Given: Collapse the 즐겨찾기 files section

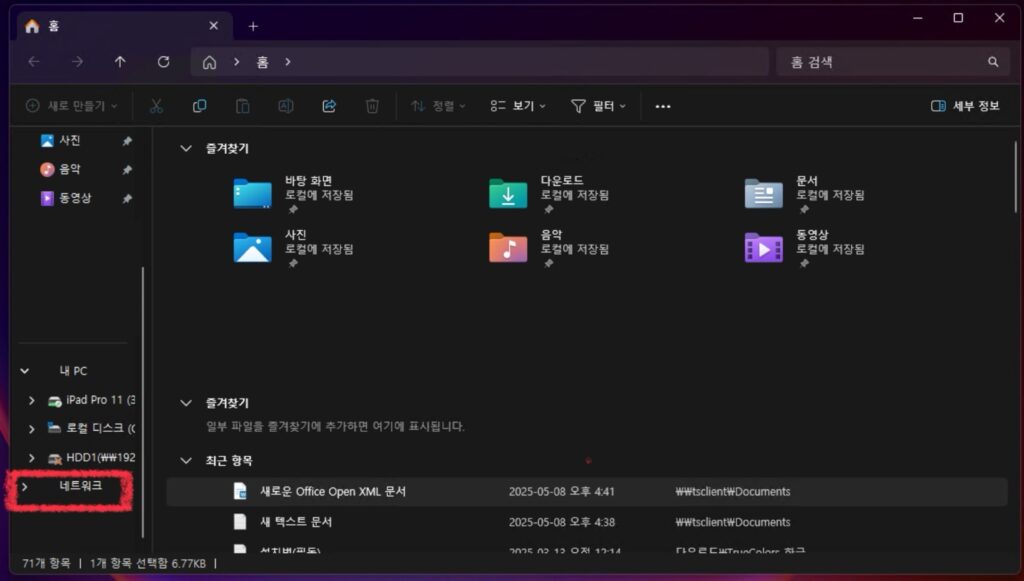Looking at the screenshot, I should point(186,403).
